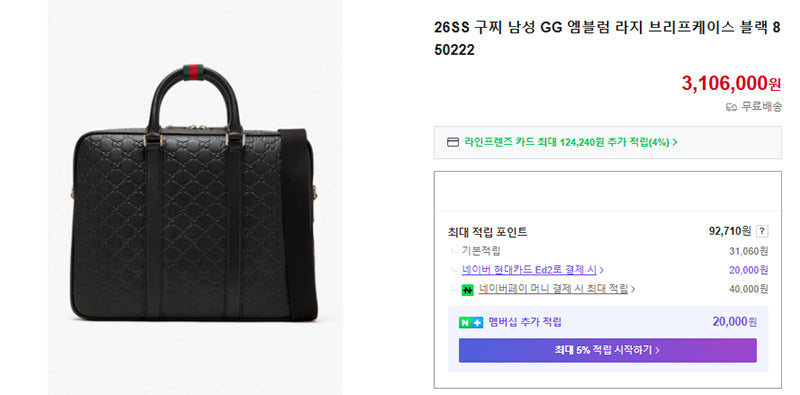The image size is (800, 395).
Task: Click the 최대 적립 포인트 heading
Action: point(487,232)
